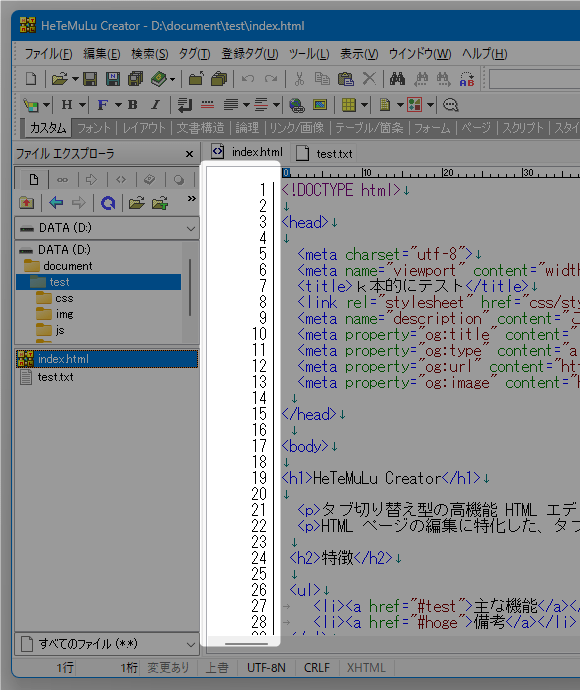Switch to the test.txt document tab
Screen dimensions: 580x690
(x=326, y=154)
